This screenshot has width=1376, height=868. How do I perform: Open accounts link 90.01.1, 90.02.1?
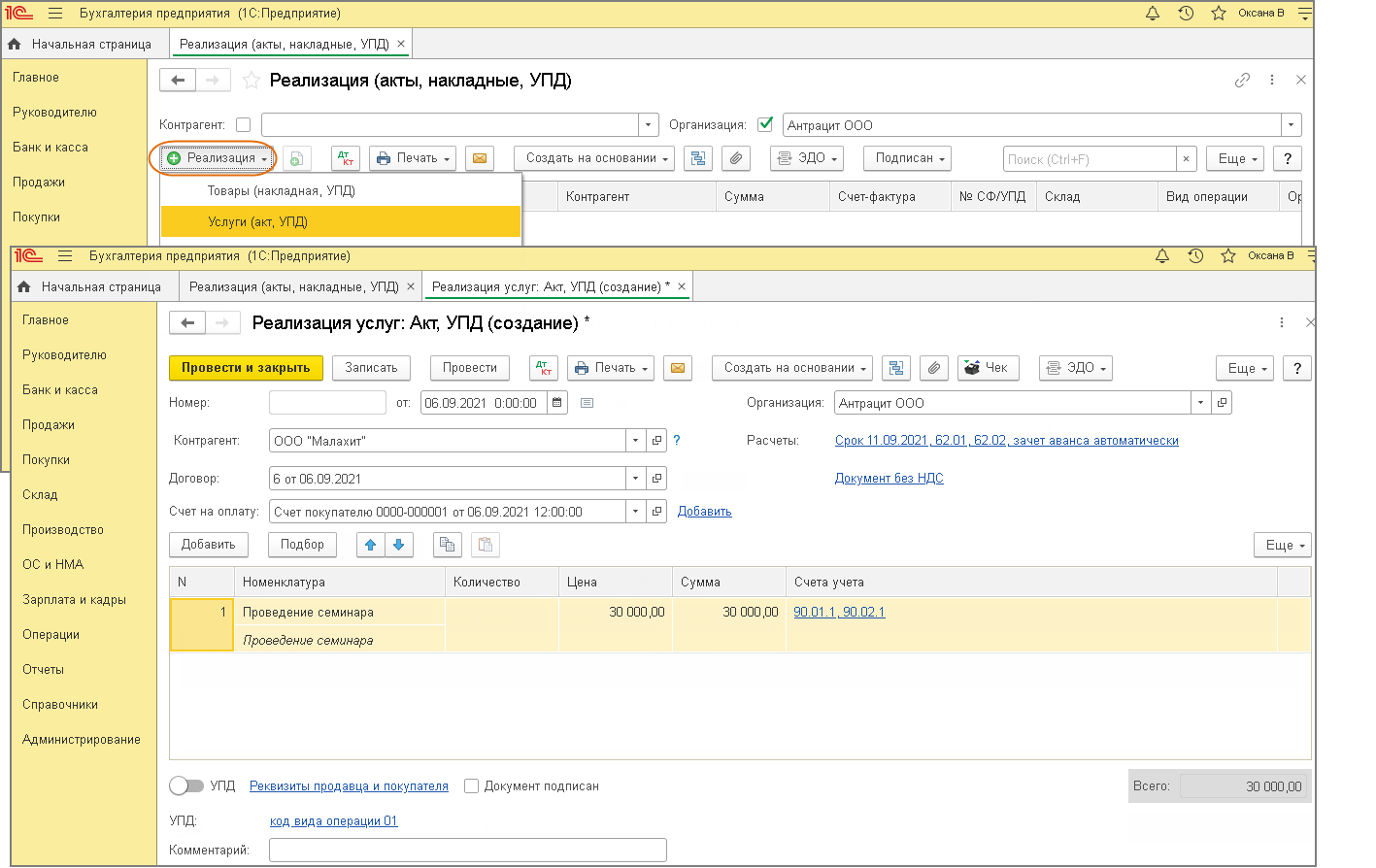coord(839,613)
